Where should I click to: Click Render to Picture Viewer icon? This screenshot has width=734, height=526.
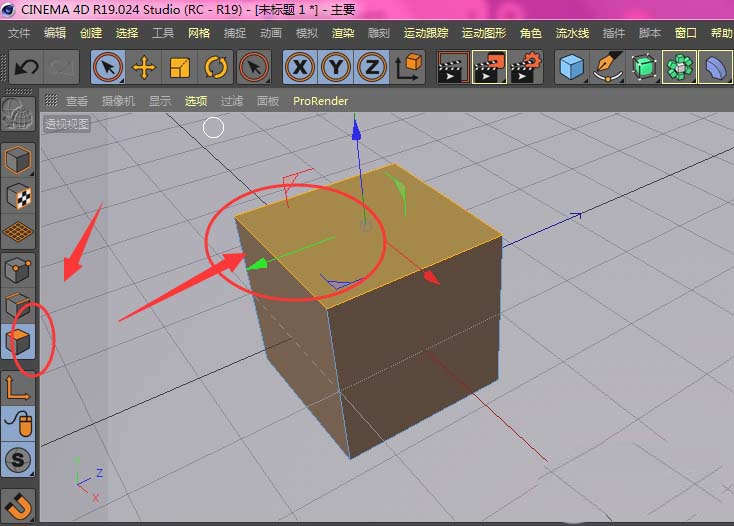point(489,67)
